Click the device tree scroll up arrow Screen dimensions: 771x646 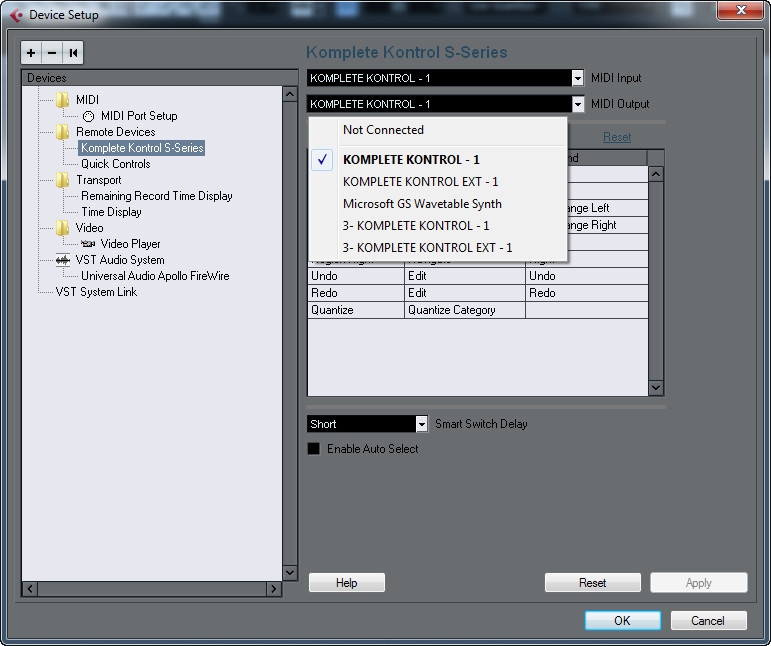[x=290, y=94]
